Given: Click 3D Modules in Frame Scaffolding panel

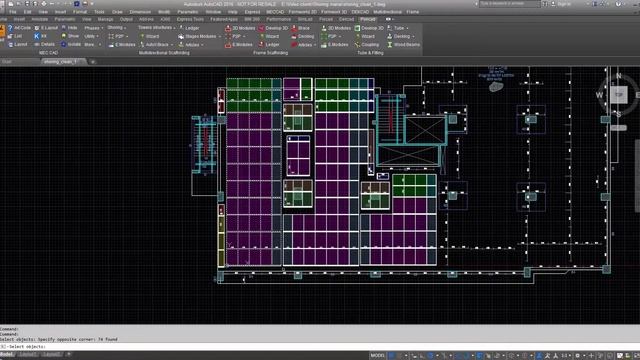Looking at the screenshot, I should pyautogui.click(x=240, y=28).
